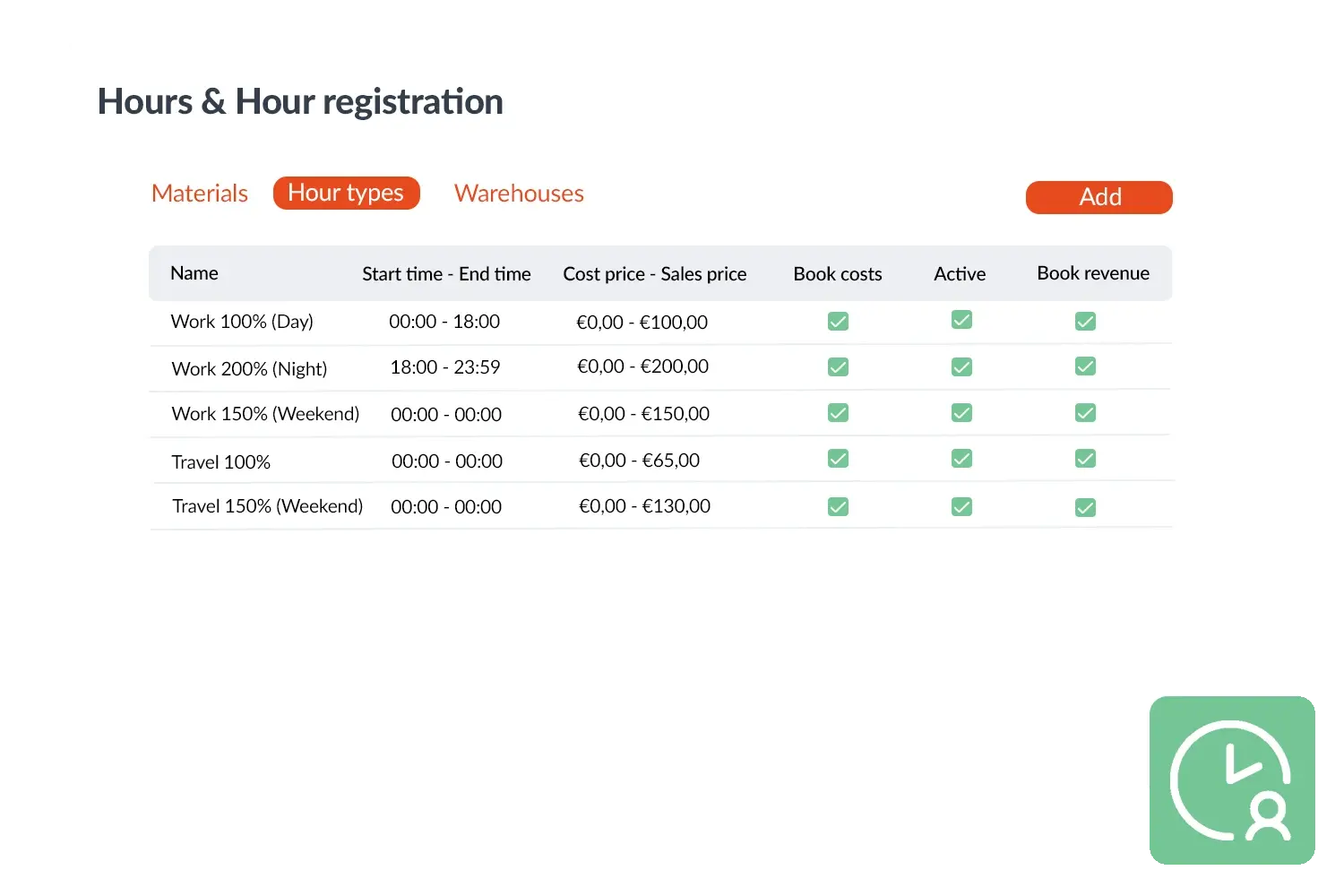Screen dimensions: 1344x896
Task: Click the Add button
Action: pos(1099,197)
